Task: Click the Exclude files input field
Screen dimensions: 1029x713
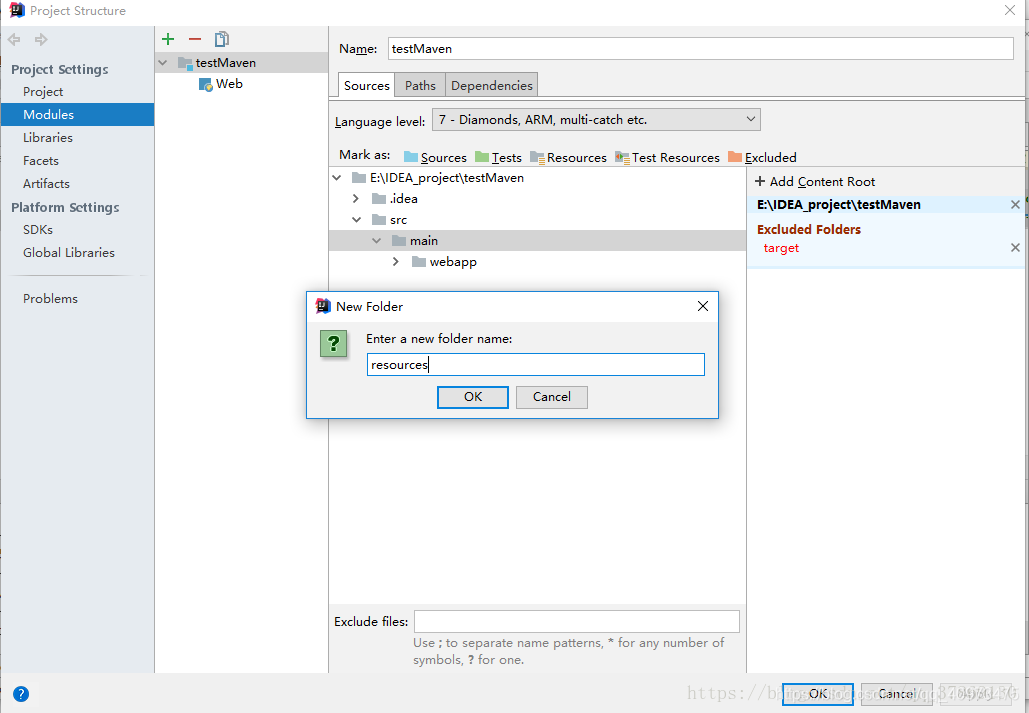Action: (x=577, y=622)
